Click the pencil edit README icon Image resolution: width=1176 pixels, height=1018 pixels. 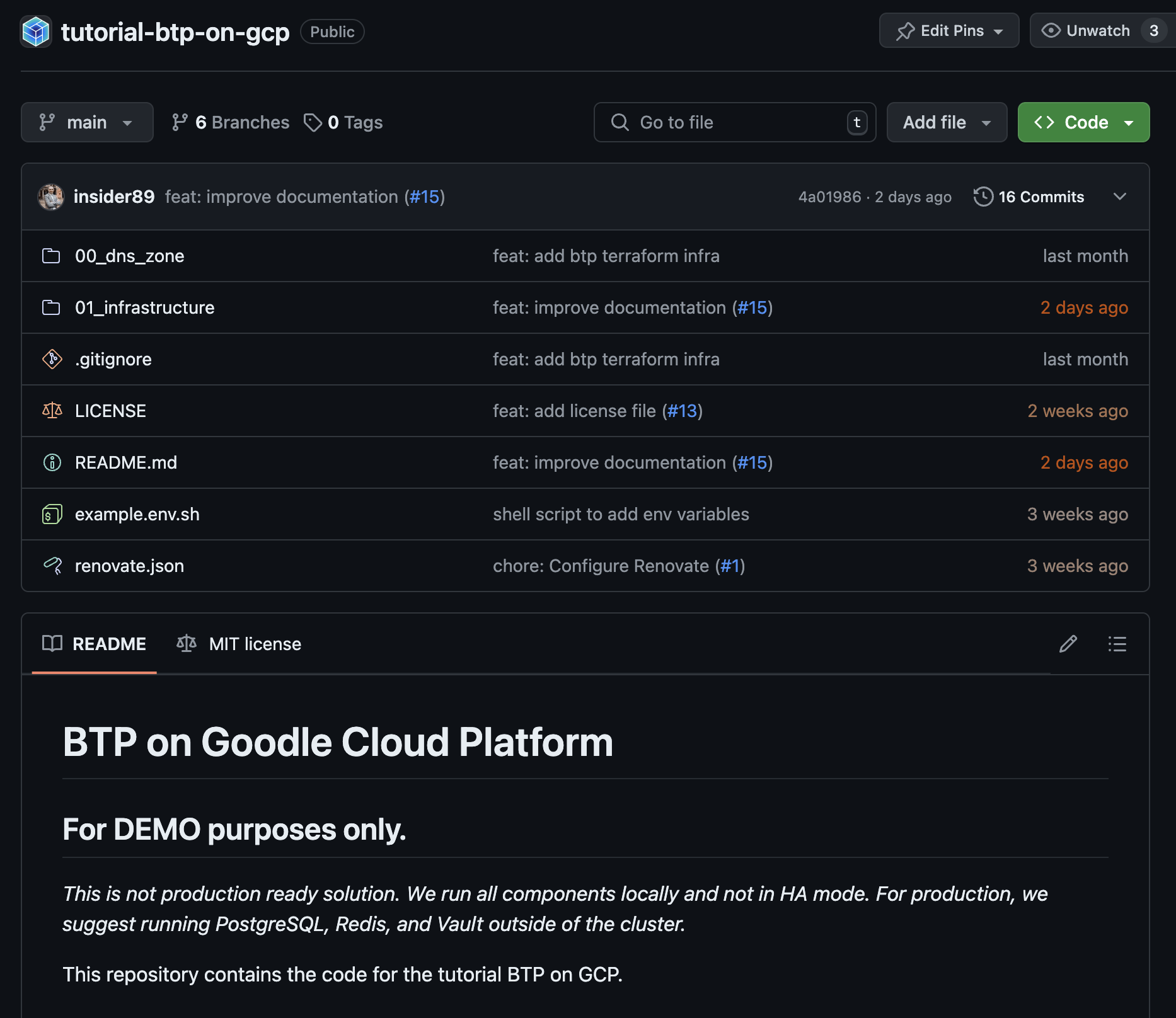1068,644
